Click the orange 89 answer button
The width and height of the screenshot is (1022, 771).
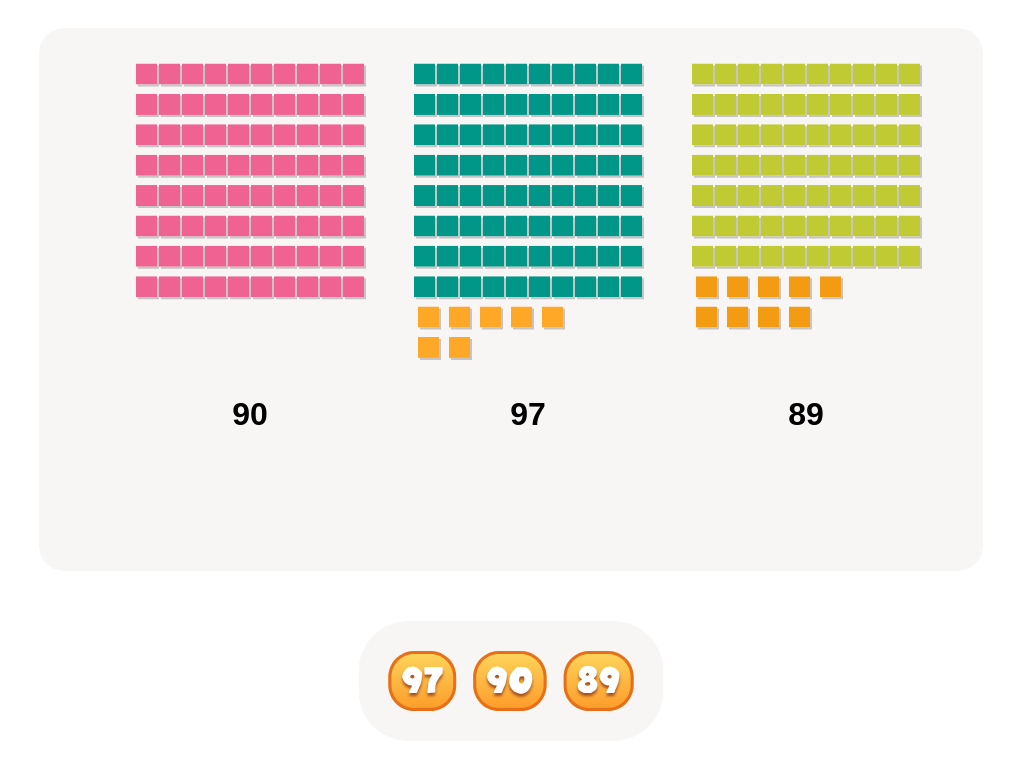pos(598,680)
